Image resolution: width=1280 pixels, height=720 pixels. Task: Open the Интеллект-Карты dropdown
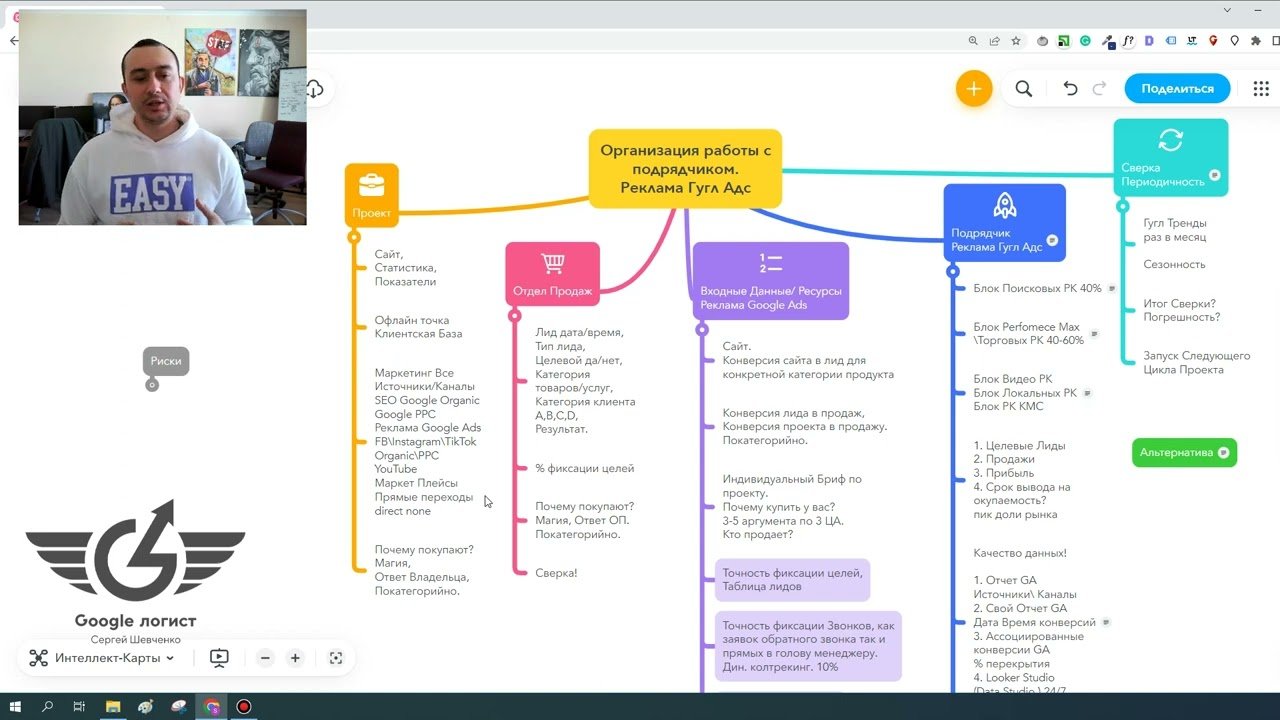[x=102, y=658]
